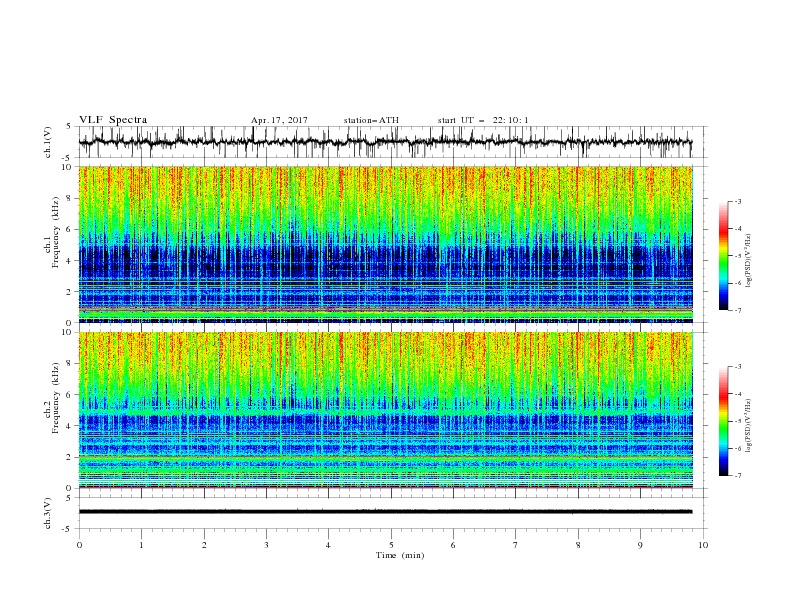
Task: Click the "1" tick on the time axis
Action: [x=141, y=545]
